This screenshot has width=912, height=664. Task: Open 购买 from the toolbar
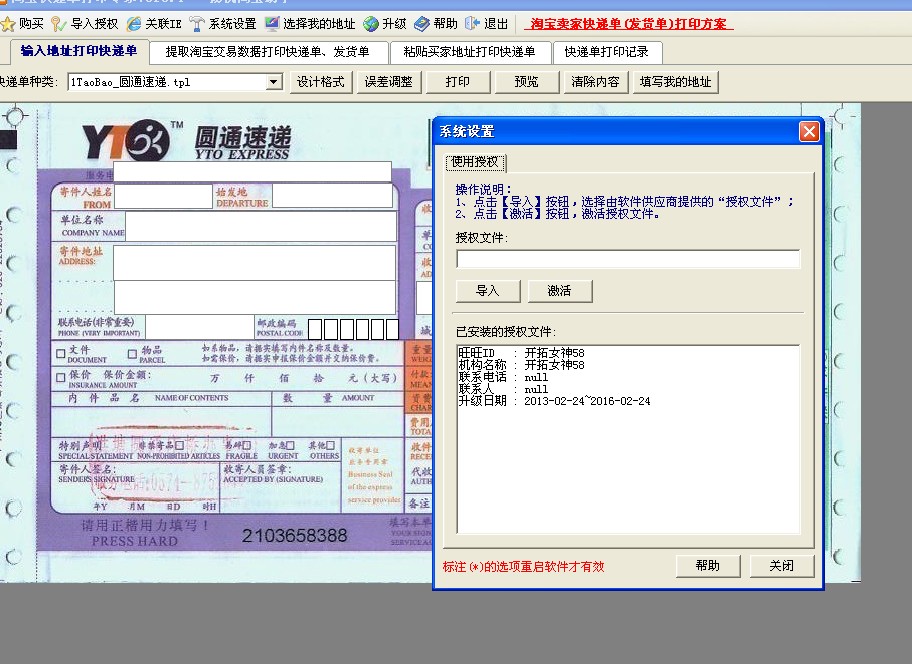click(x=31, y=24)
